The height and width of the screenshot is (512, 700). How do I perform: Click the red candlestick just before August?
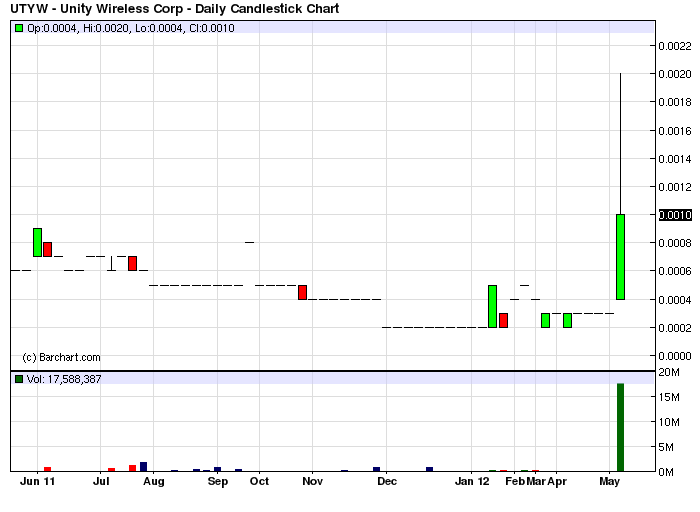[133, 263]
